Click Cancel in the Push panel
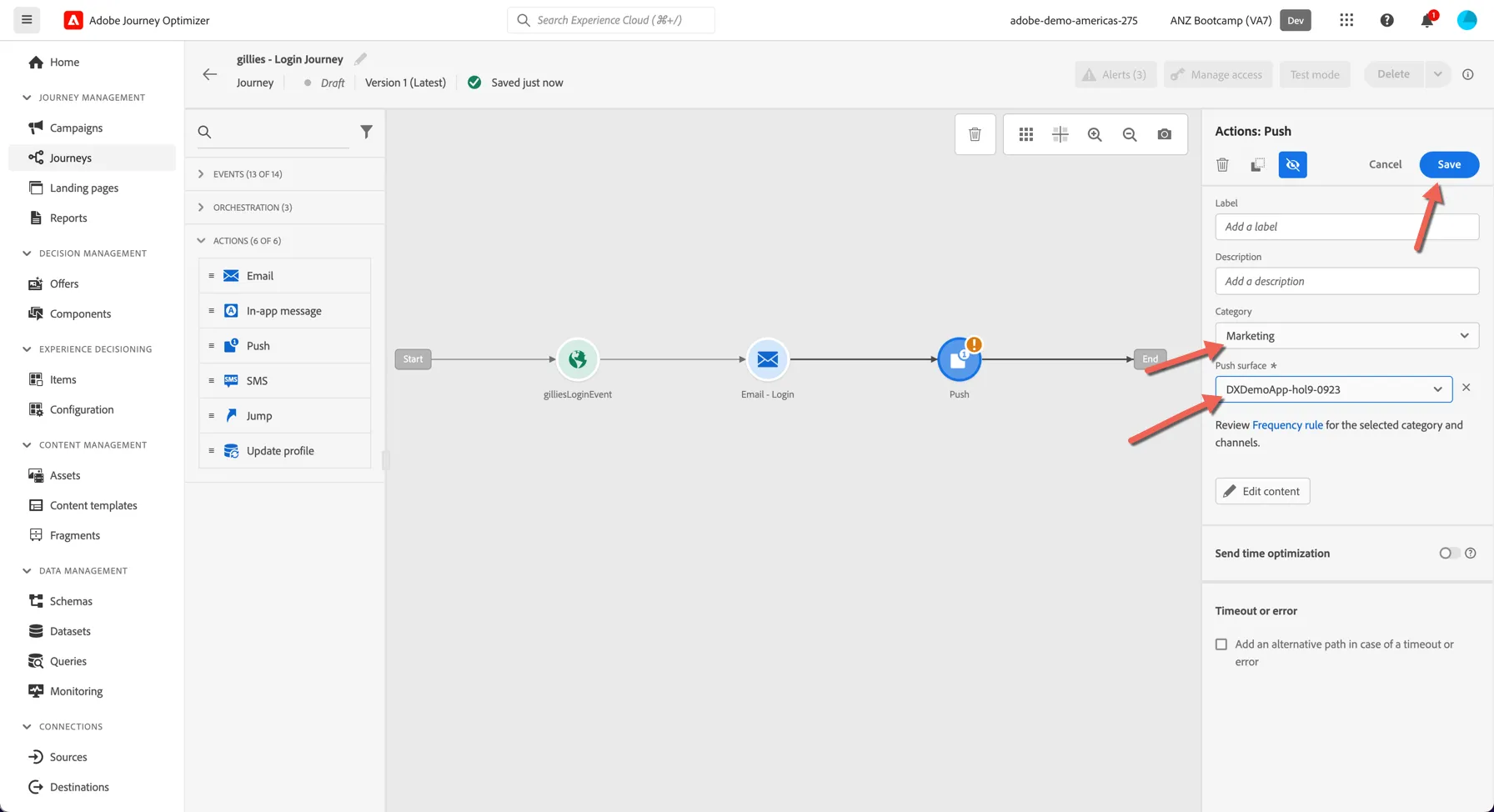1494x812 pixels. [1385, 164]
